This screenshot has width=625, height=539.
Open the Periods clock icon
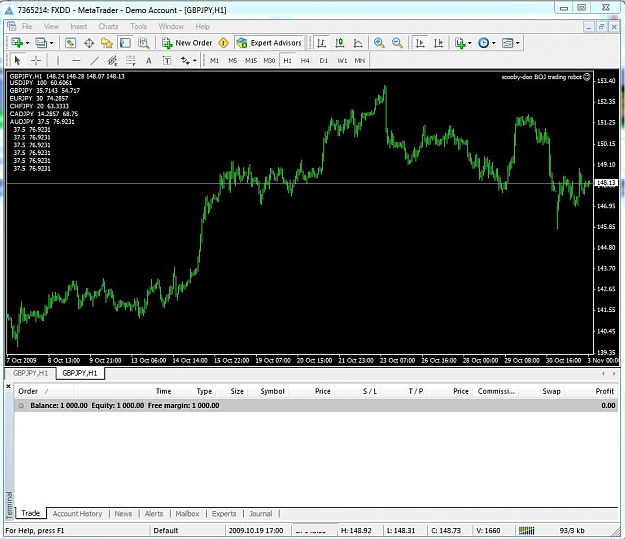(483, 43)
